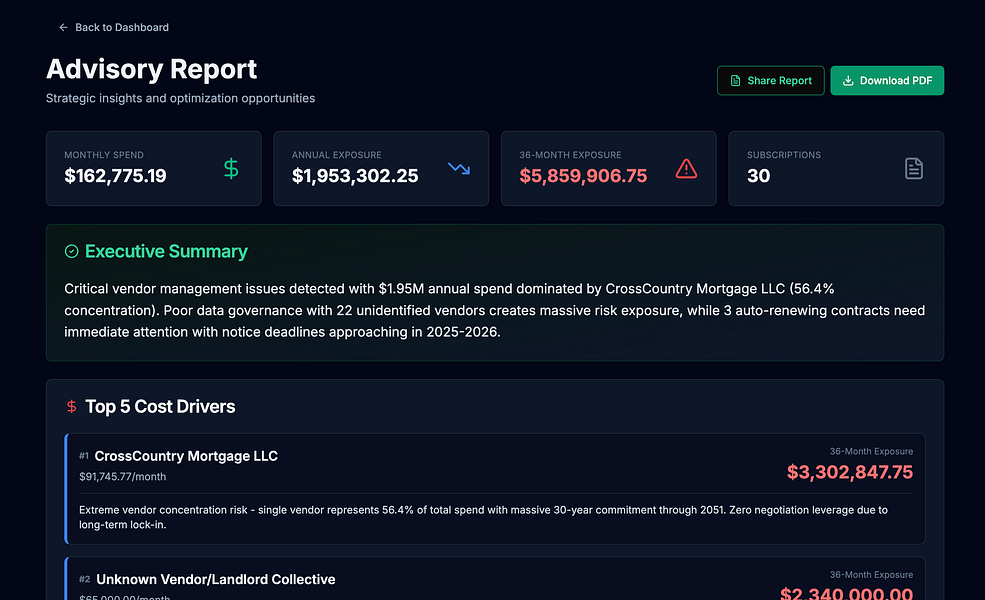Click the subscriptions count 30
The image size is (985, 600).
click(x=758, y=176)
